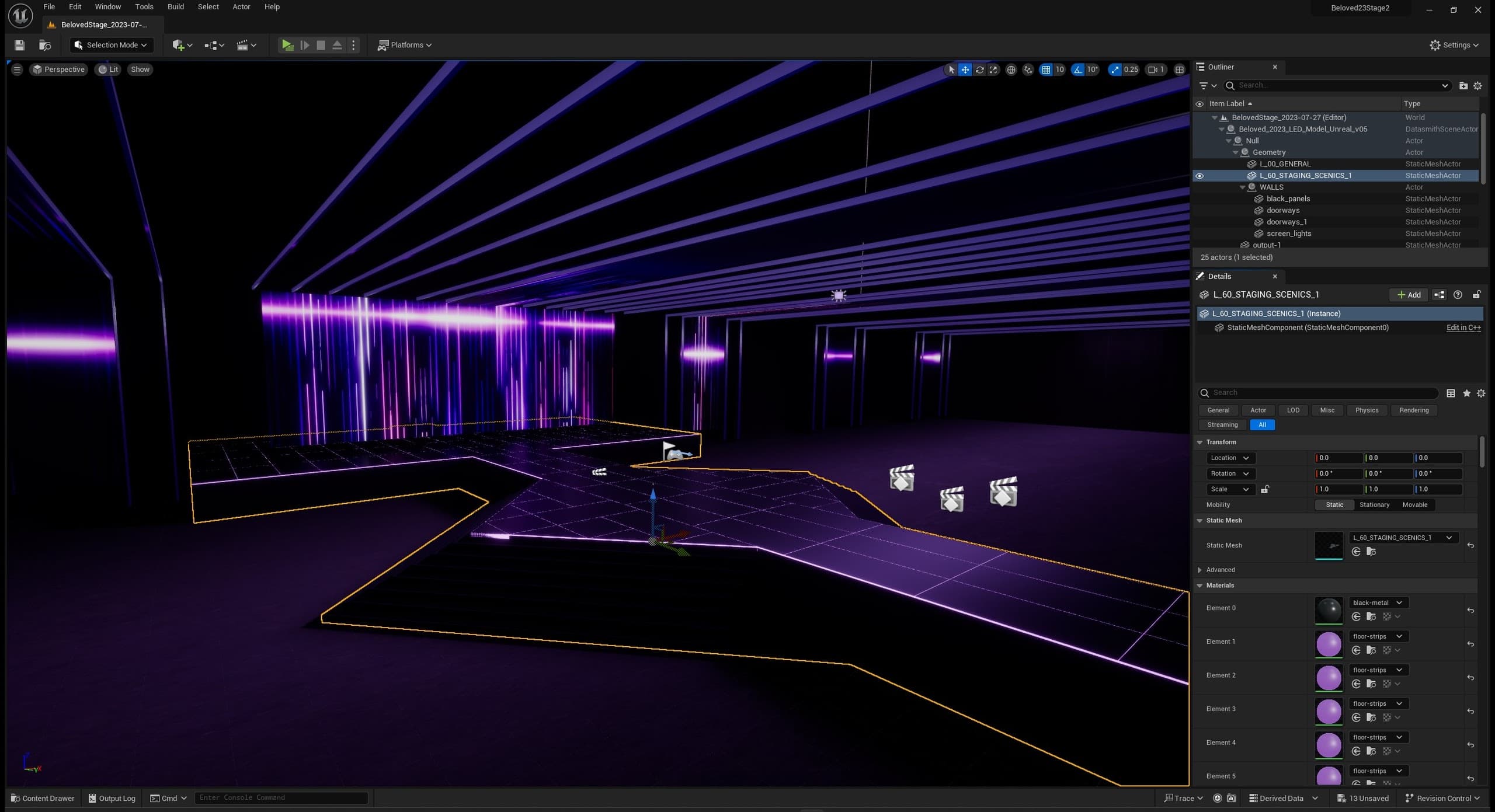Click the Add component button
This screenshot has width=1495, height=812.
coord(1409,295)
